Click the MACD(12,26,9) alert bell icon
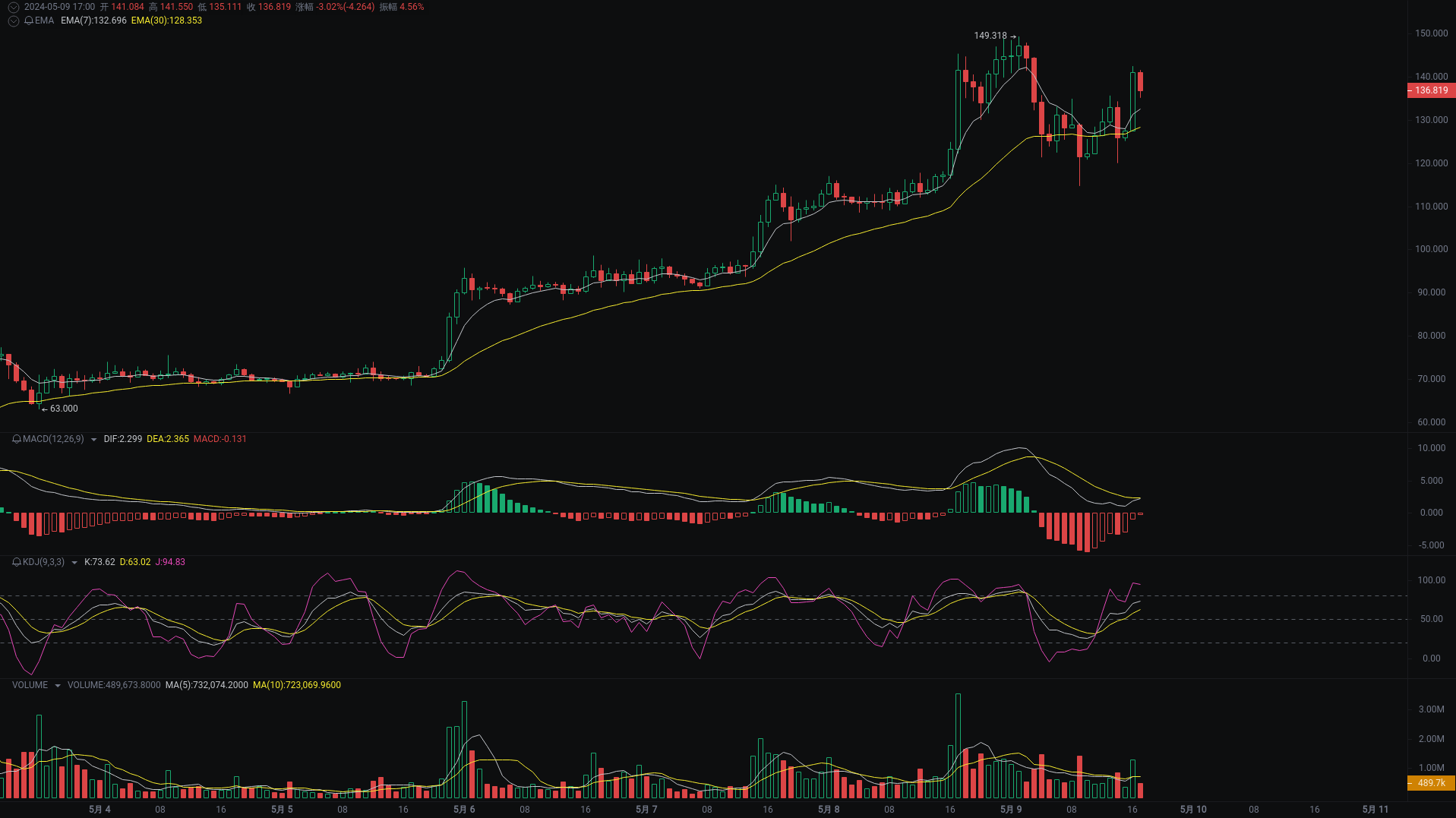Viewport: 1456px width, 818px height. pos(15,439)
